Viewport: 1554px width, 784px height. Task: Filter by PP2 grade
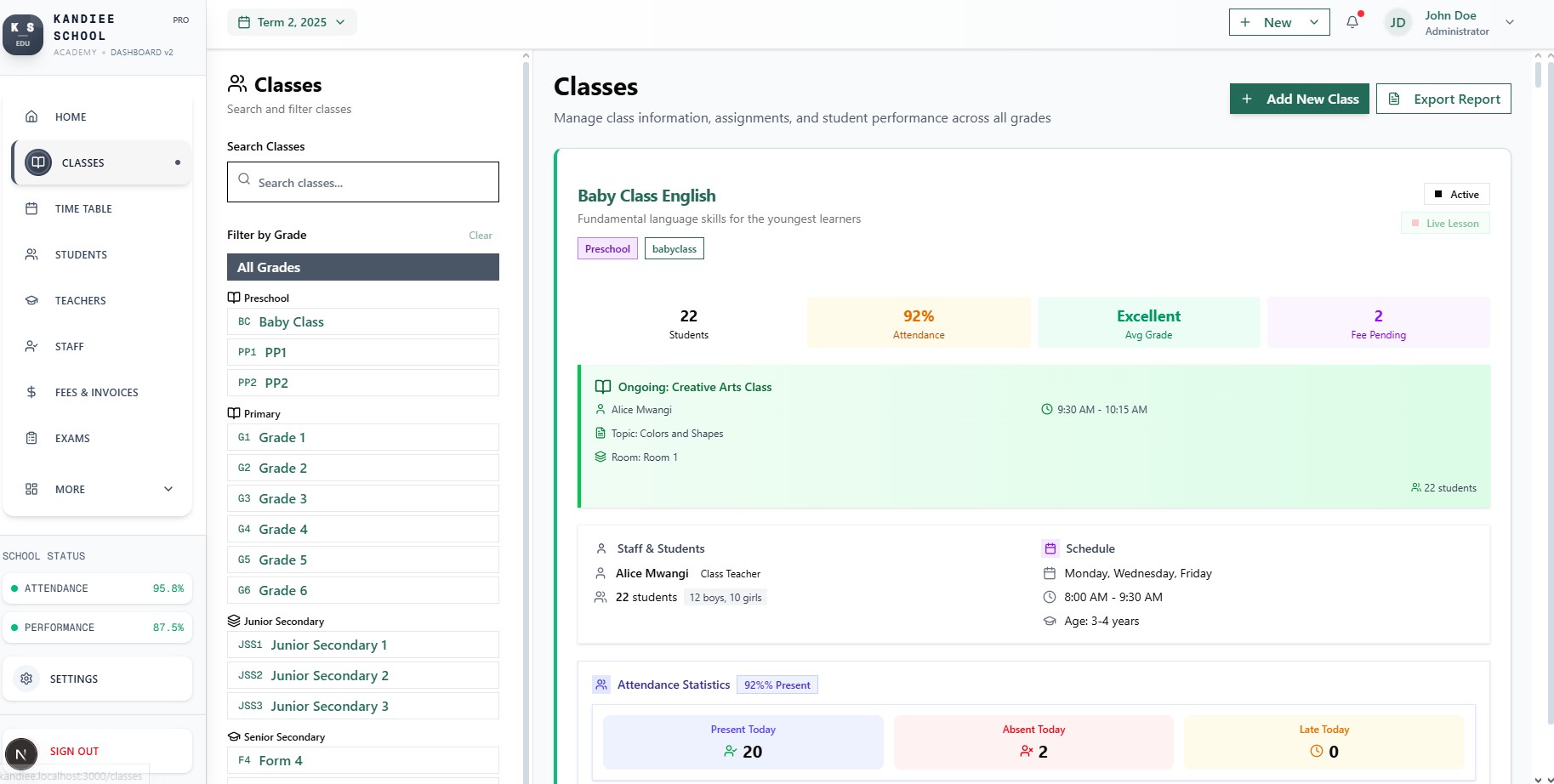[x=363, y=383]
